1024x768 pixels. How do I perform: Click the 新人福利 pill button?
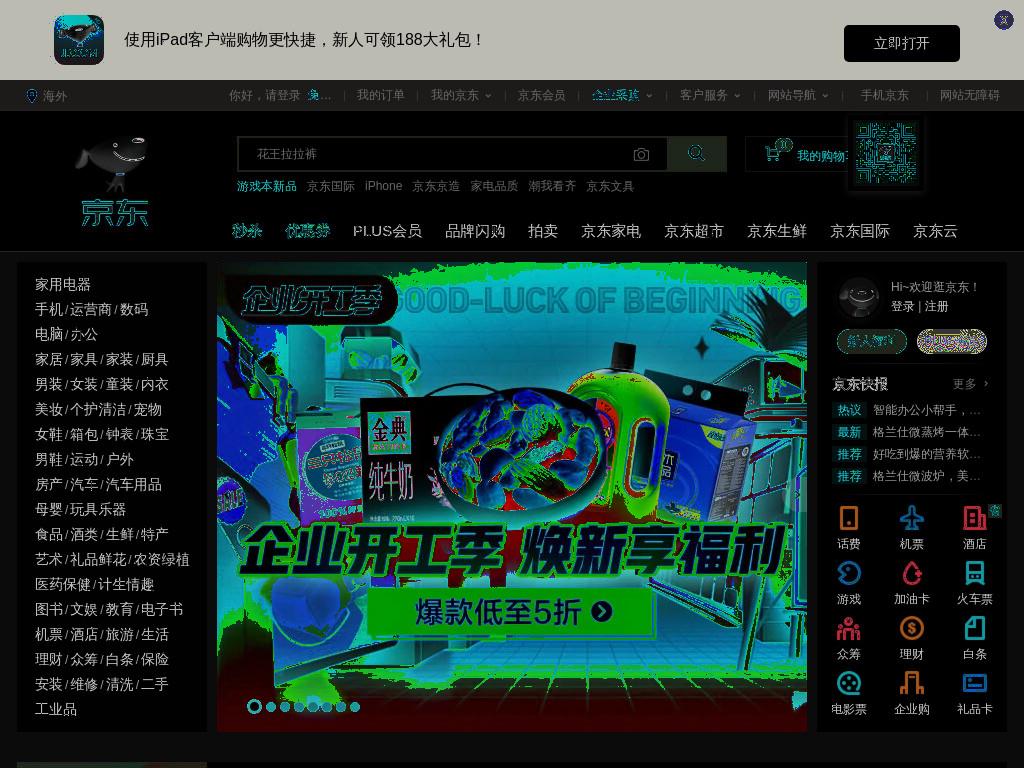tap(871, 341)
